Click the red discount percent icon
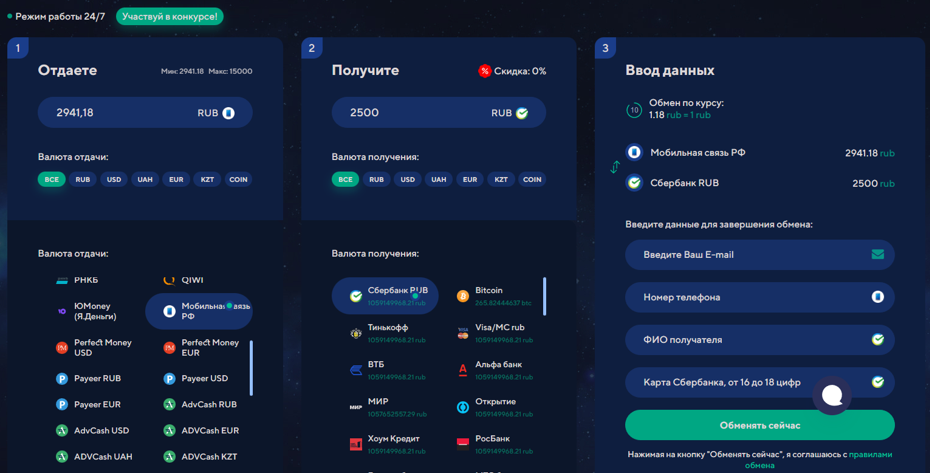Viewport: 930px width, 473px height. [485, 71]
